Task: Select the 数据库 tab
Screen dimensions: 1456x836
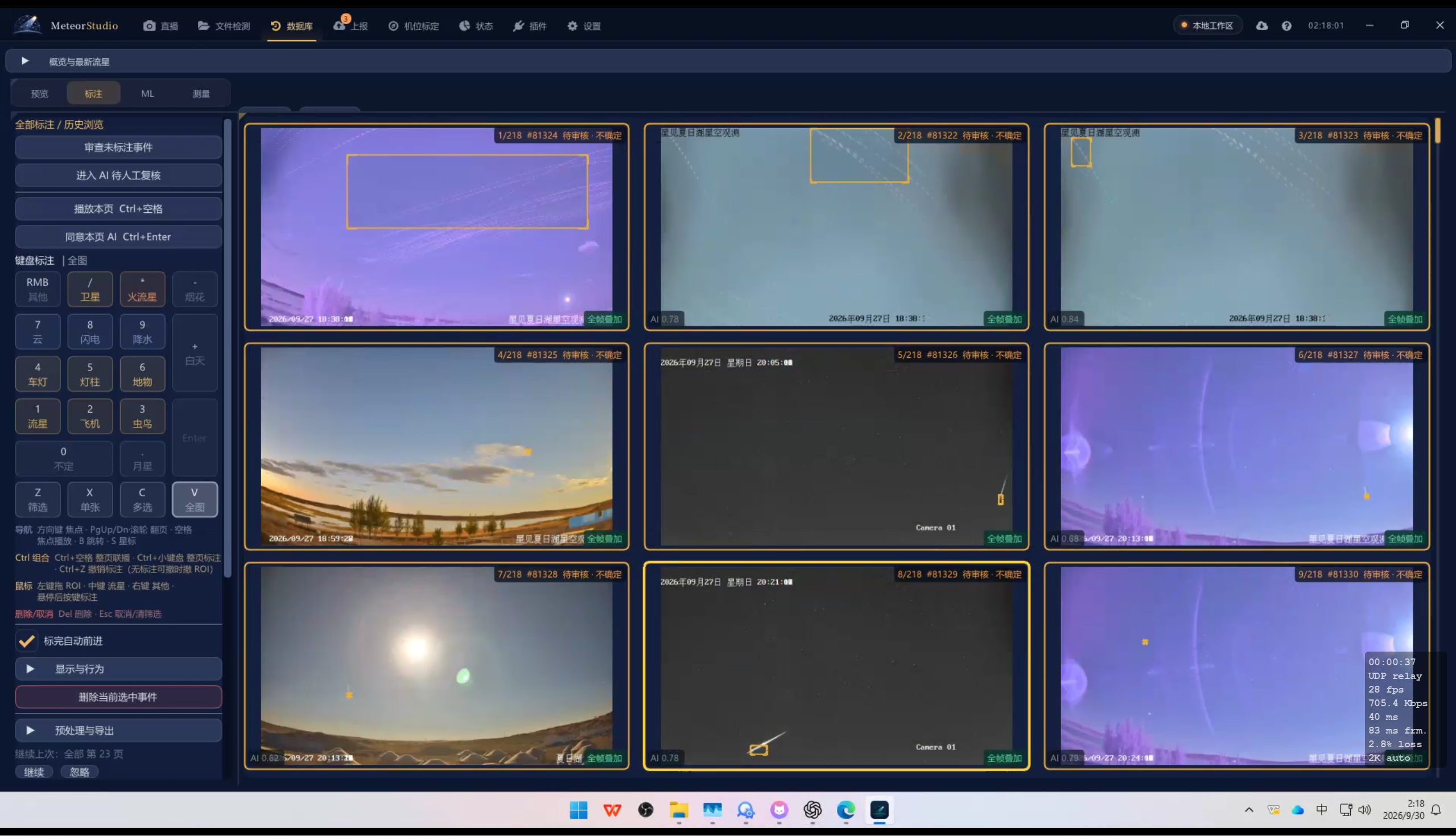Action: (x=291, y=26)
